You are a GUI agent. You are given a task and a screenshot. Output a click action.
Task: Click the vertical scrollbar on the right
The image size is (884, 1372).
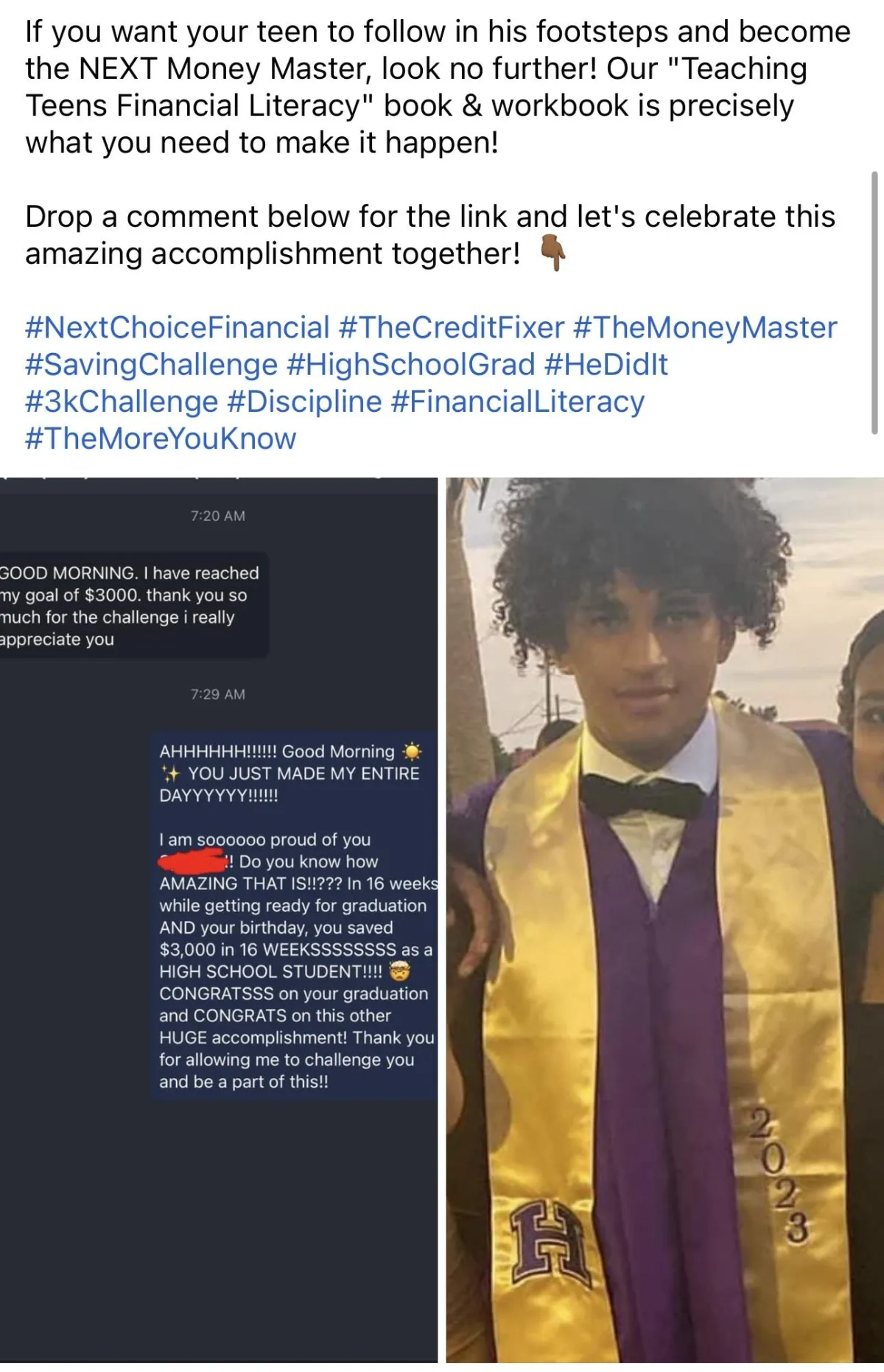(874, 302)
